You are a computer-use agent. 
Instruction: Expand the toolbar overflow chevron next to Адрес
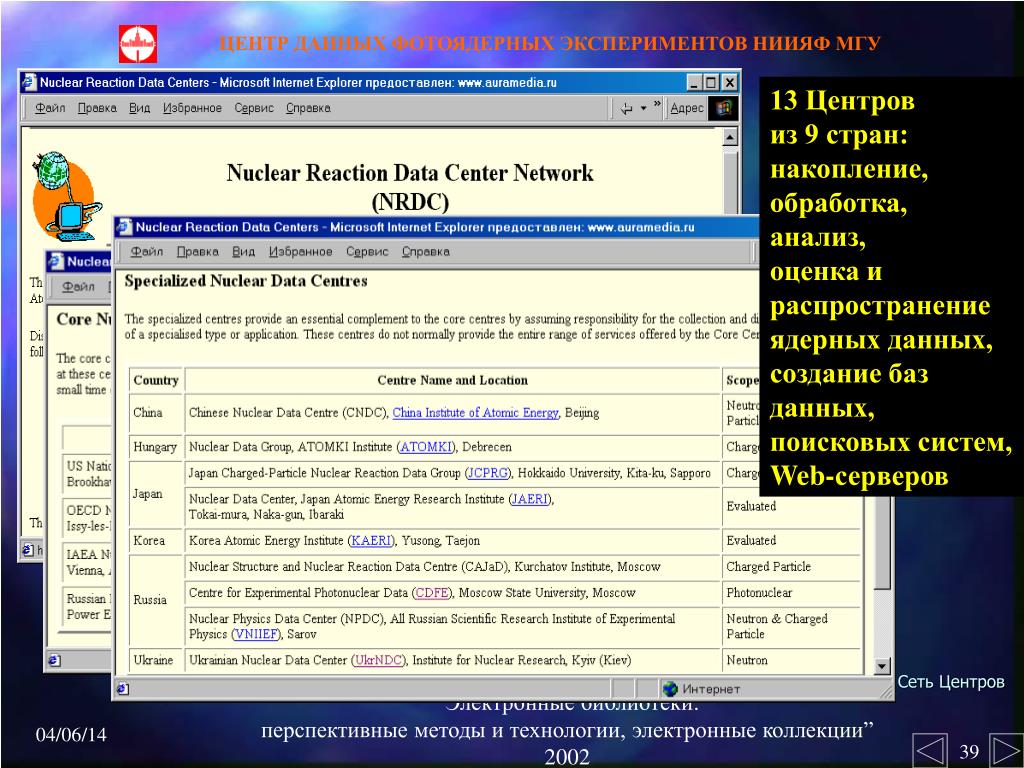657,104
